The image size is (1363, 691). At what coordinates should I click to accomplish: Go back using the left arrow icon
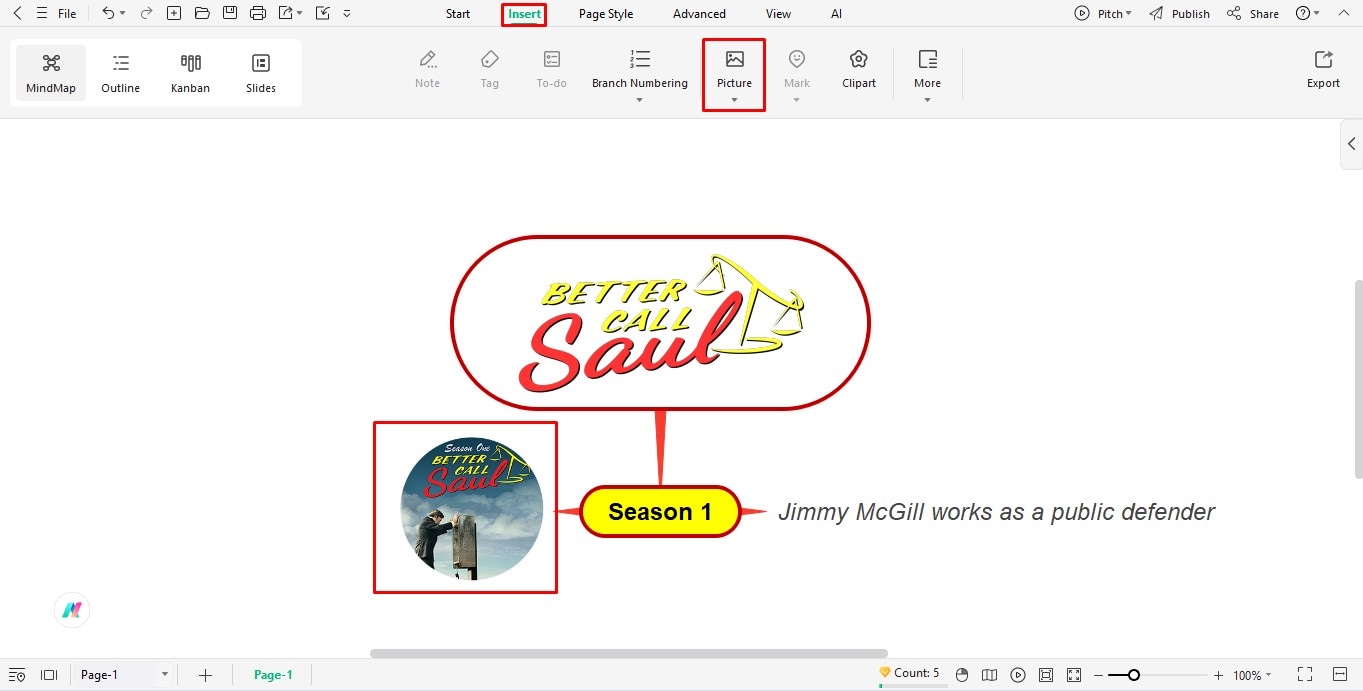(17, 13)
